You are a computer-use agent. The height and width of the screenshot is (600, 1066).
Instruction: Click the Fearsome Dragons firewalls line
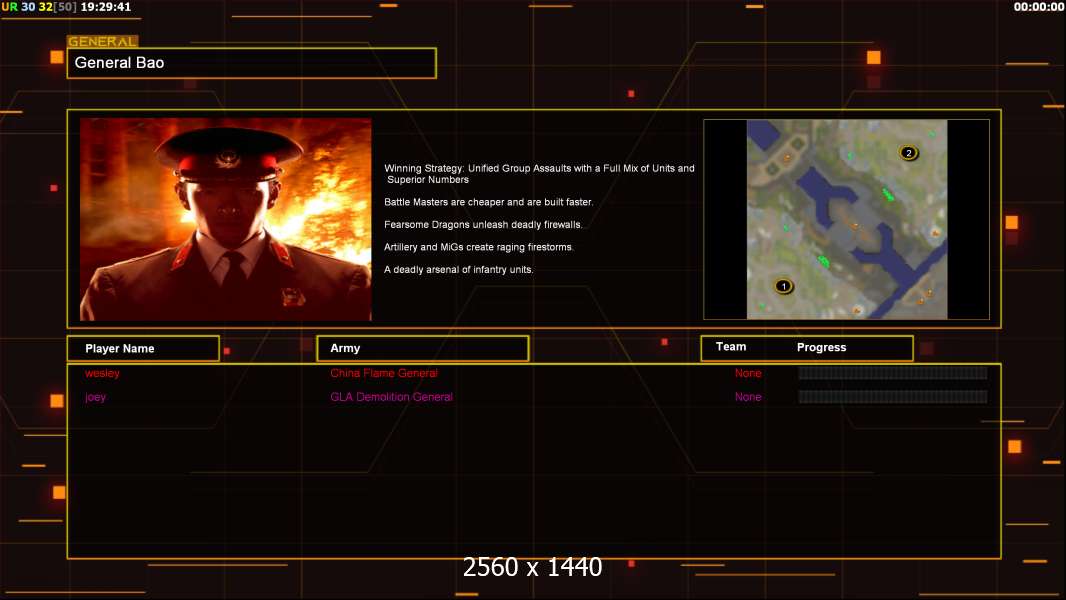[x=483, y=224]
